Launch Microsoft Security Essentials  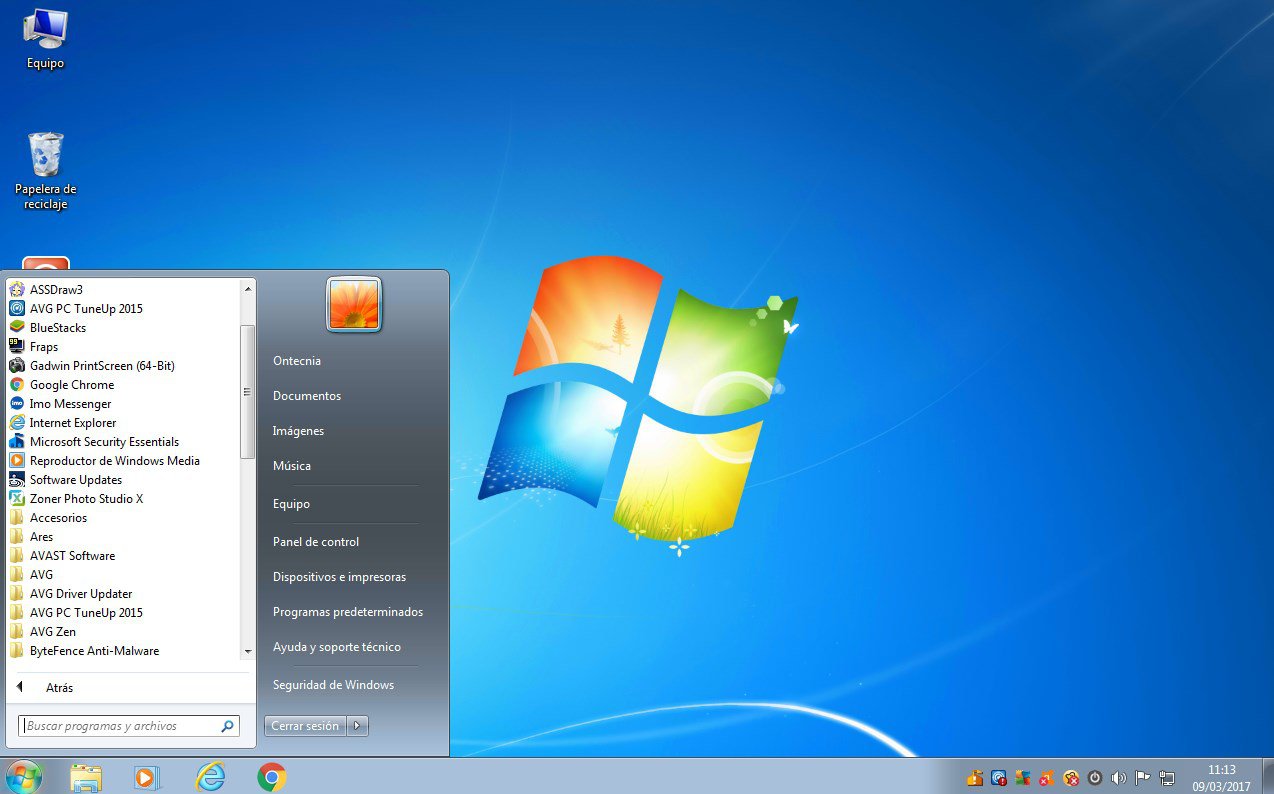pos(104,441)
